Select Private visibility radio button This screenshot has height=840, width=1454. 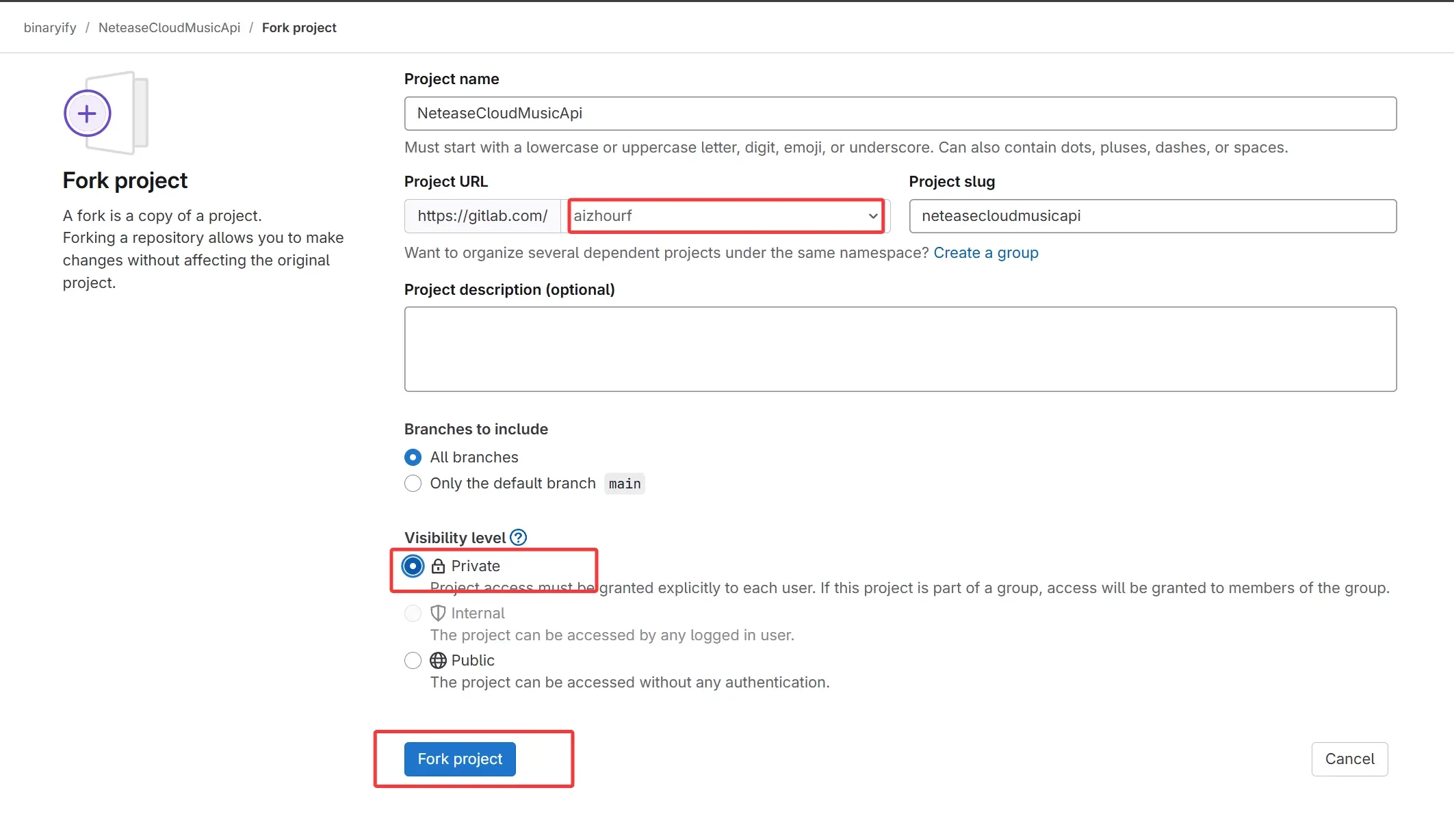[413, 566]
